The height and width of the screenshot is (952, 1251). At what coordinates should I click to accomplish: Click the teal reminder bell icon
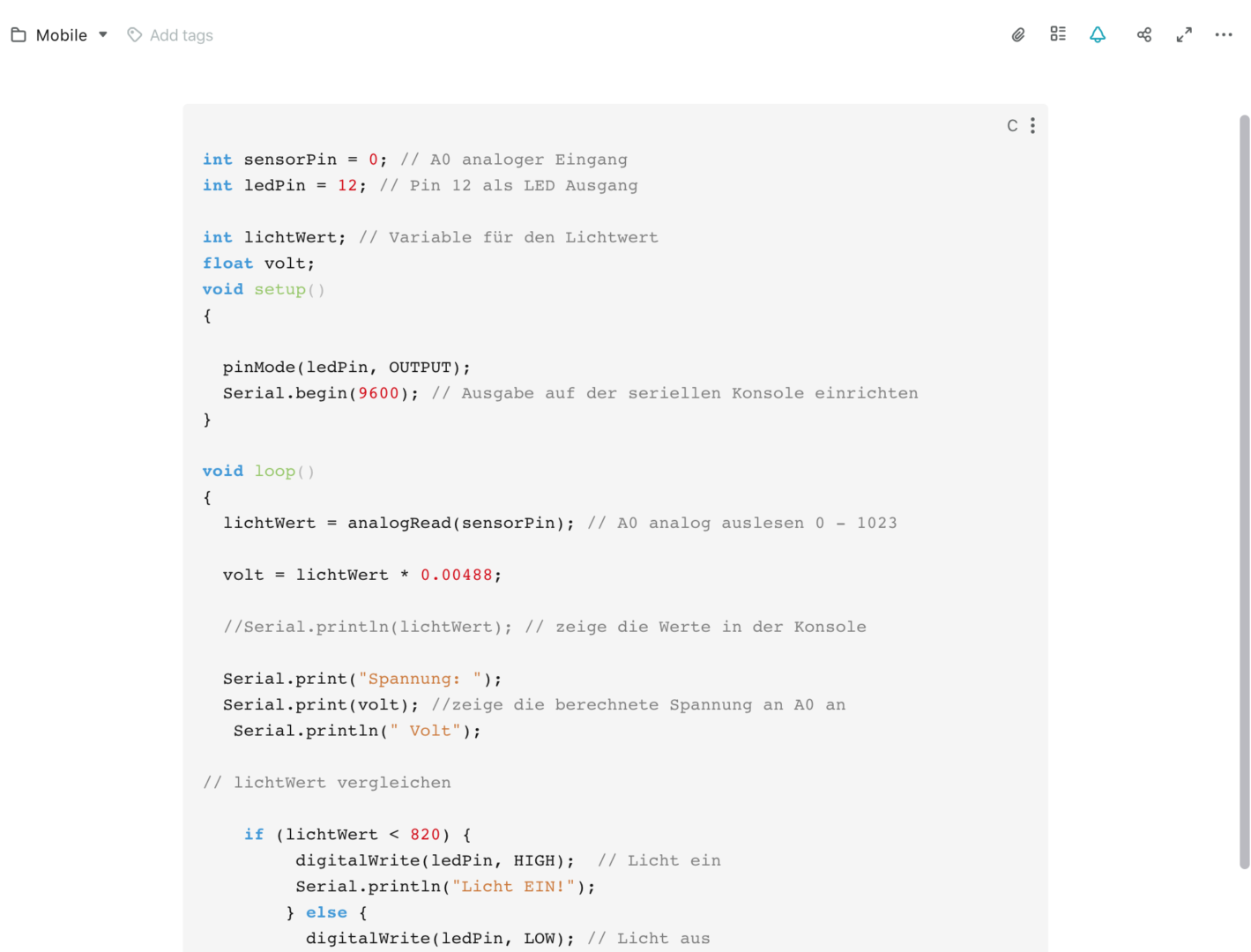[1098, 35]
